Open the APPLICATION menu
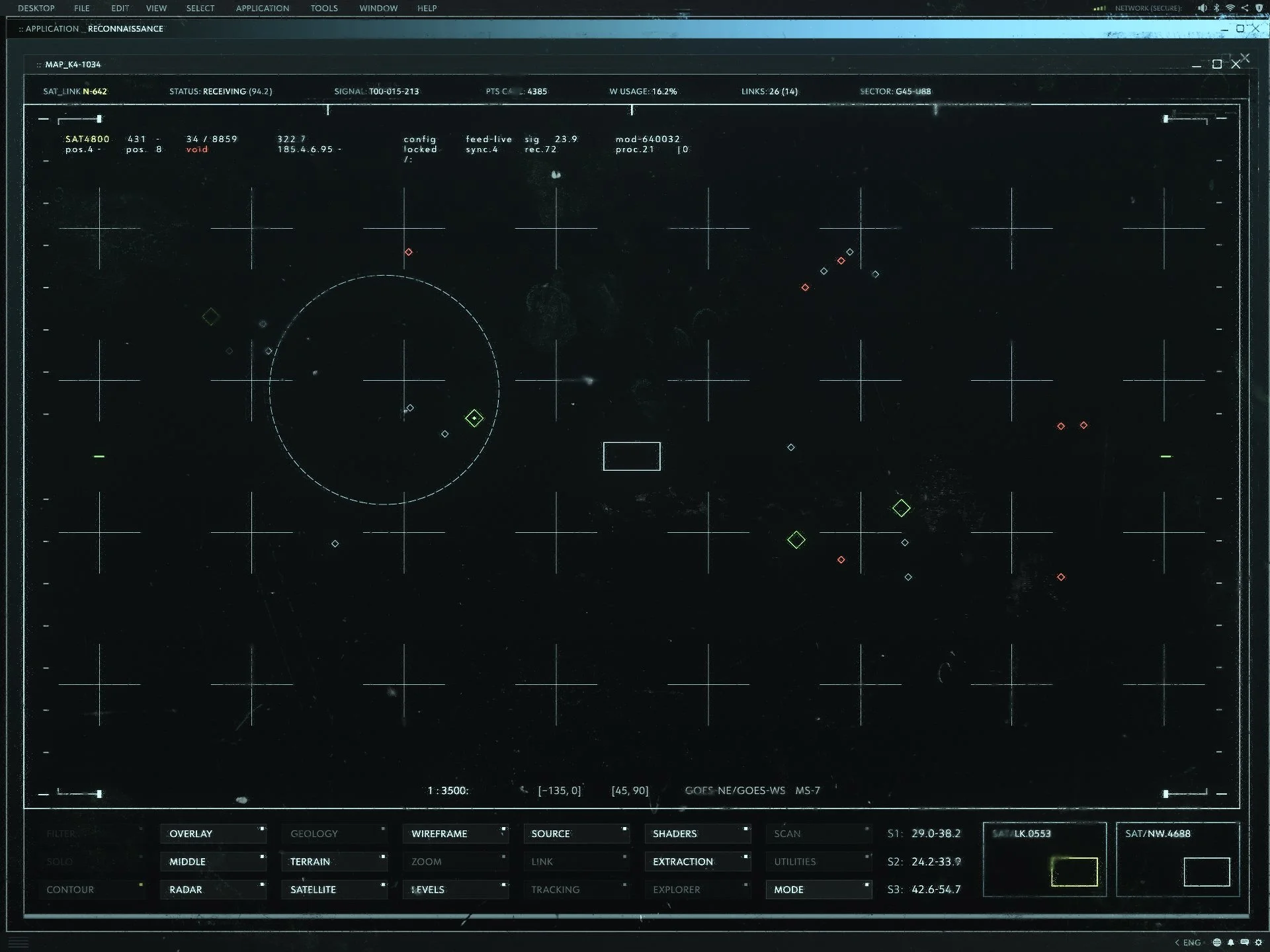Viewport: 1270px width, 952px height. click(x=262, y=8)
